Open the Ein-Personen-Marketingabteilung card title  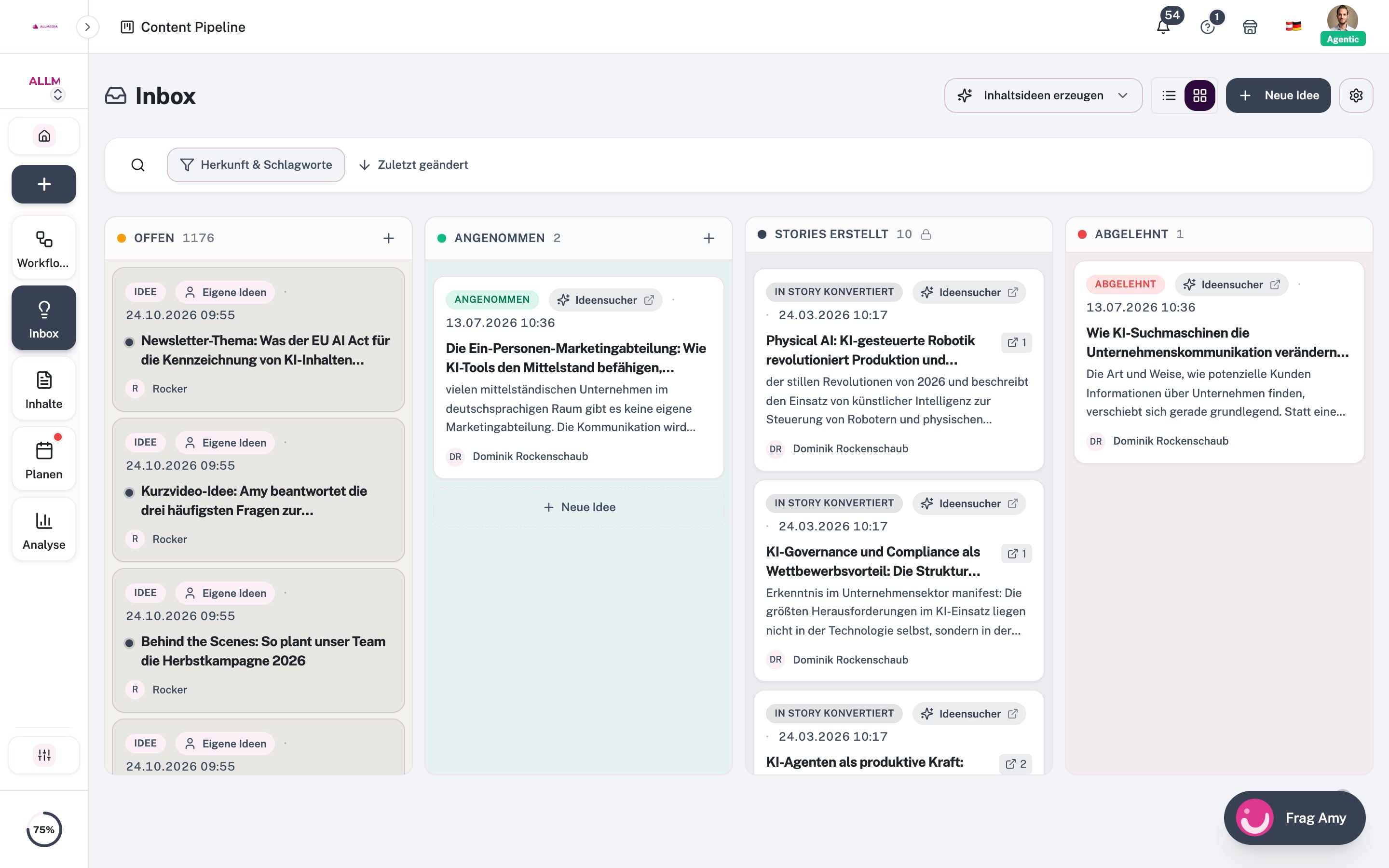pyautogui.click(x=576, y=358)
